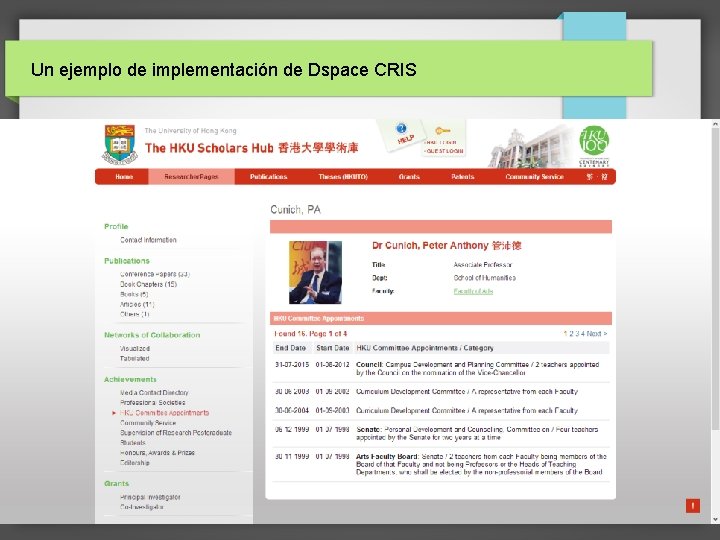Open Honours, Awards & Prizes link
The width and height of the screenshot is (720, 540).
click(158, 453)
